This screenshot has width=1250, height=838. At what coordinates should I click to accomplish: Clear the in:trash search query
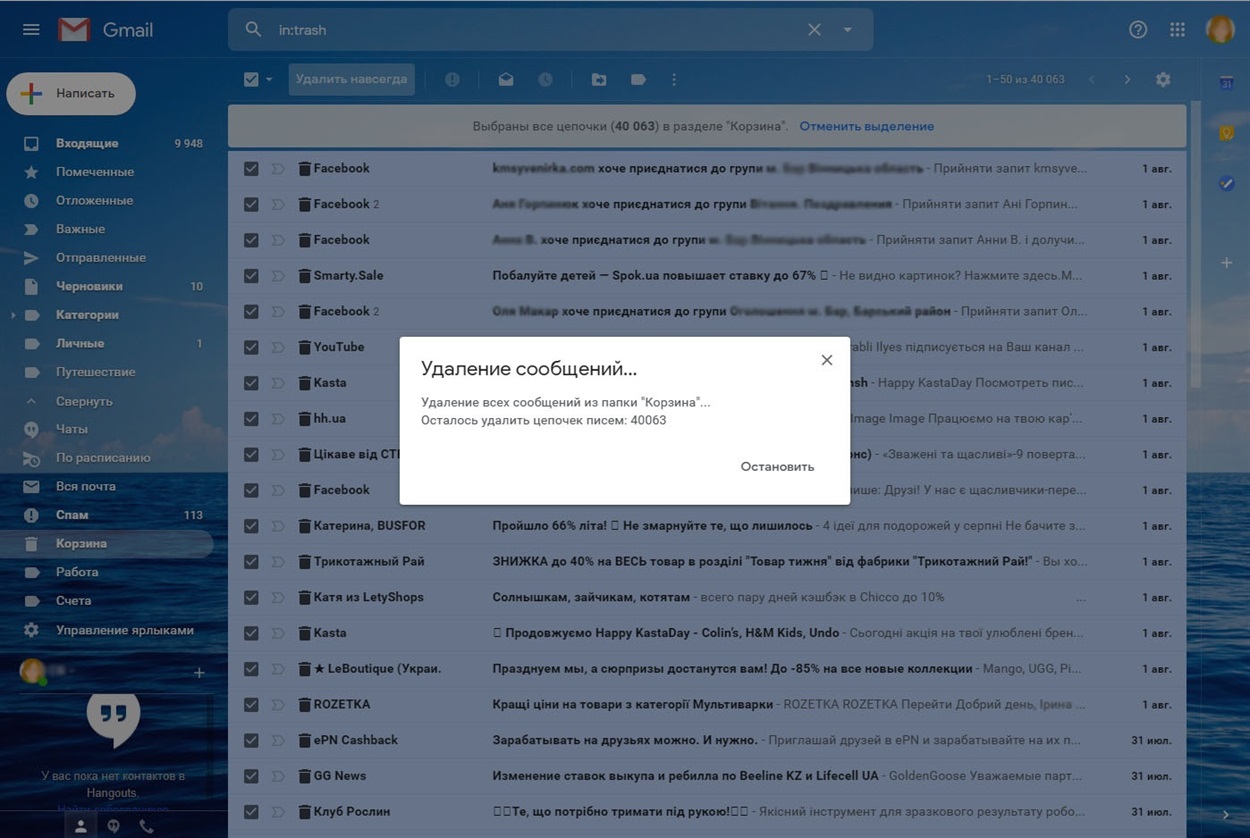click(814, 30)
